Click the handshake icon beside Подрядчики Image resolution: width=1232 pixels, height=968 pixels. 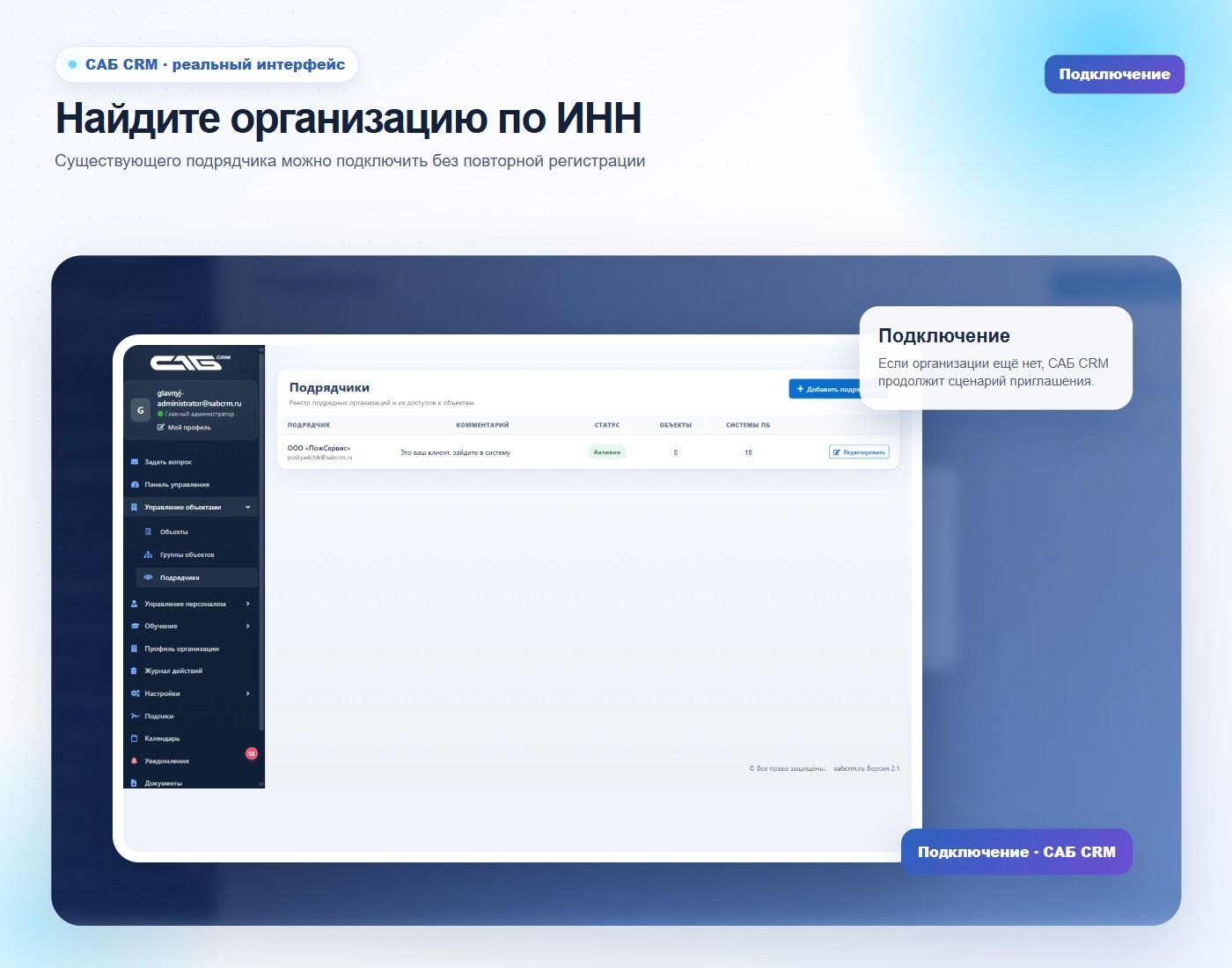coord(148,577)
